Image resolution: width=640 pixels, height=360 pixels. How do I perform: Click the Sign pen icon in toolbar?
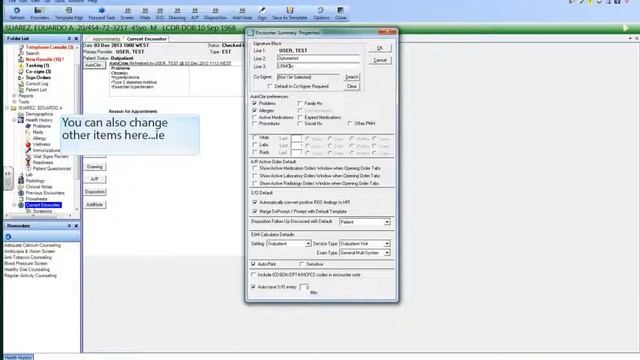pos(262,13)
